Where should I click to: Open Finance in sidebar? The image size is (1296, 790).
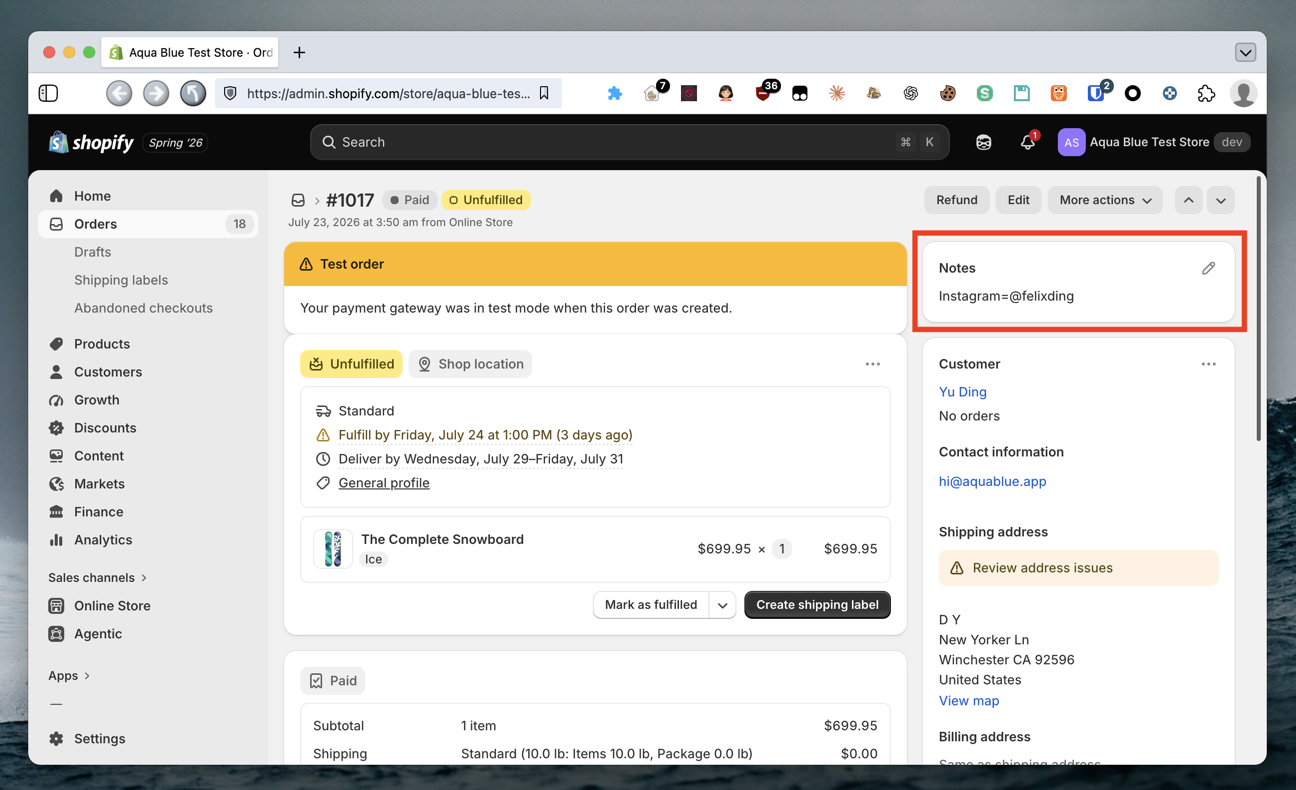tap(148, 512)
